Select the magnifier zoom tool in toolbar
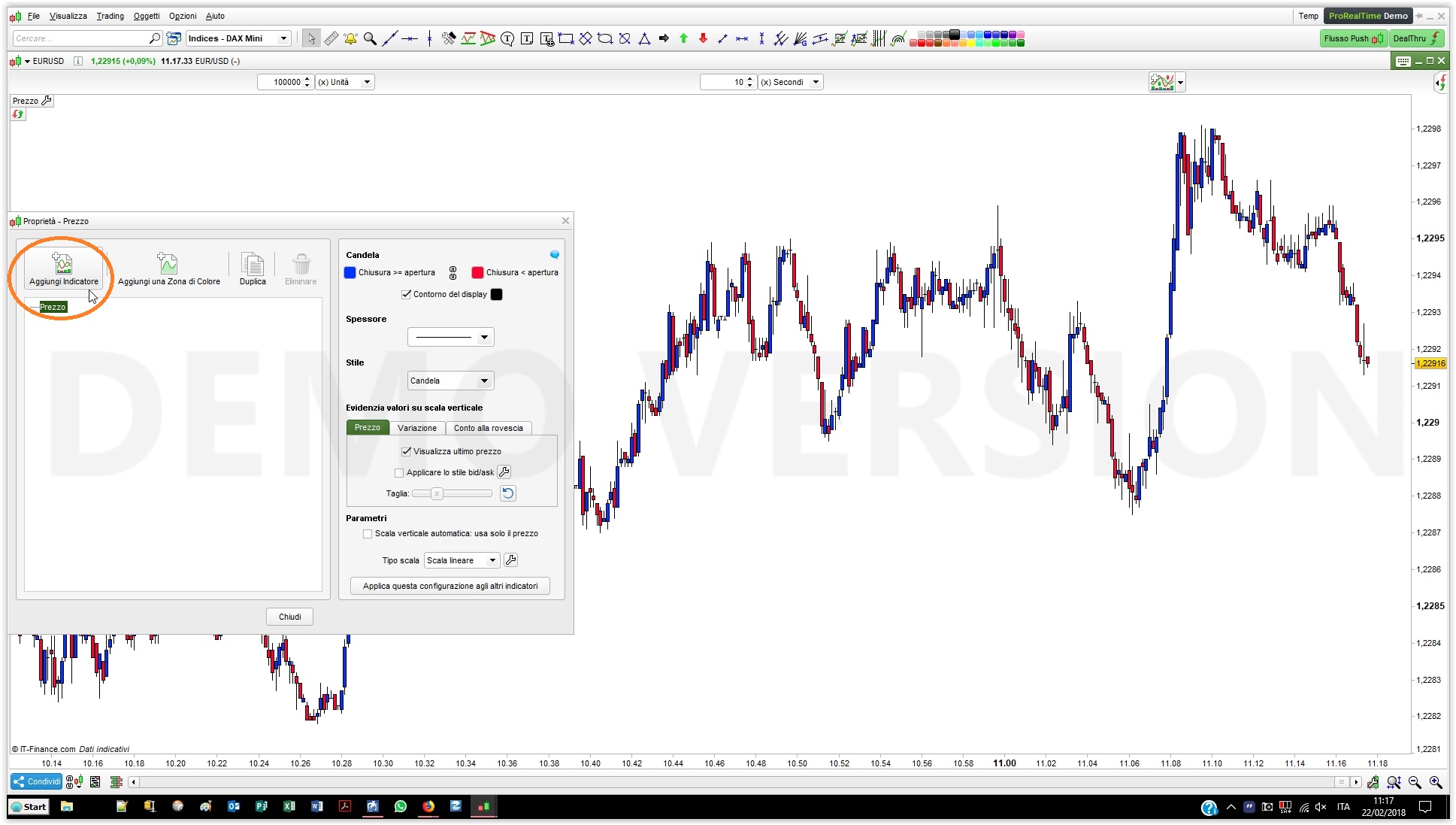The image size is (1456, 825). pos(370,38)
